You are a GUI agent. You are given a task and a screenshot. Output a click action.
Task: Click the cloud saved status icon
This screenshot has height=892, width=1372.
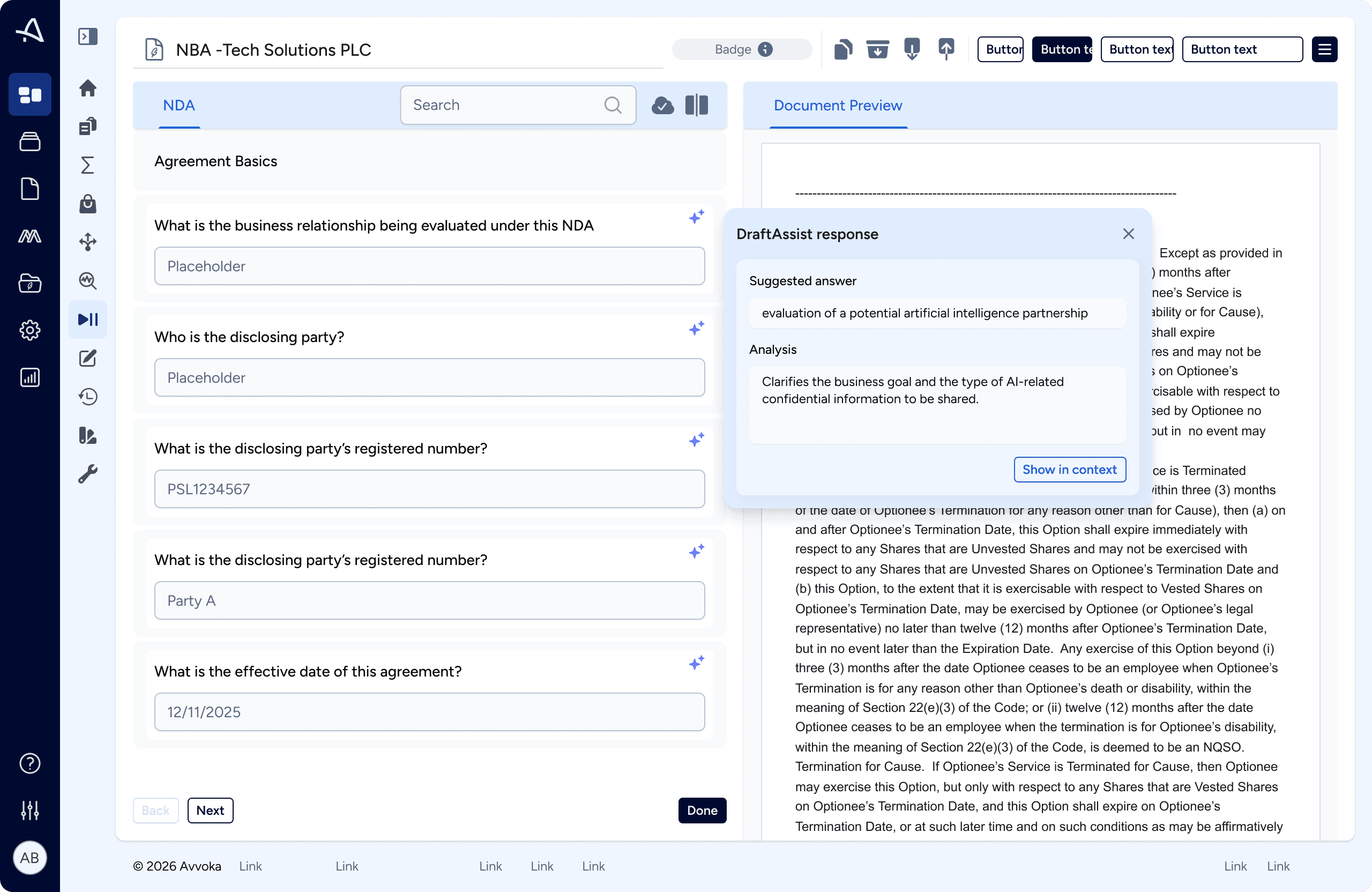662,106
